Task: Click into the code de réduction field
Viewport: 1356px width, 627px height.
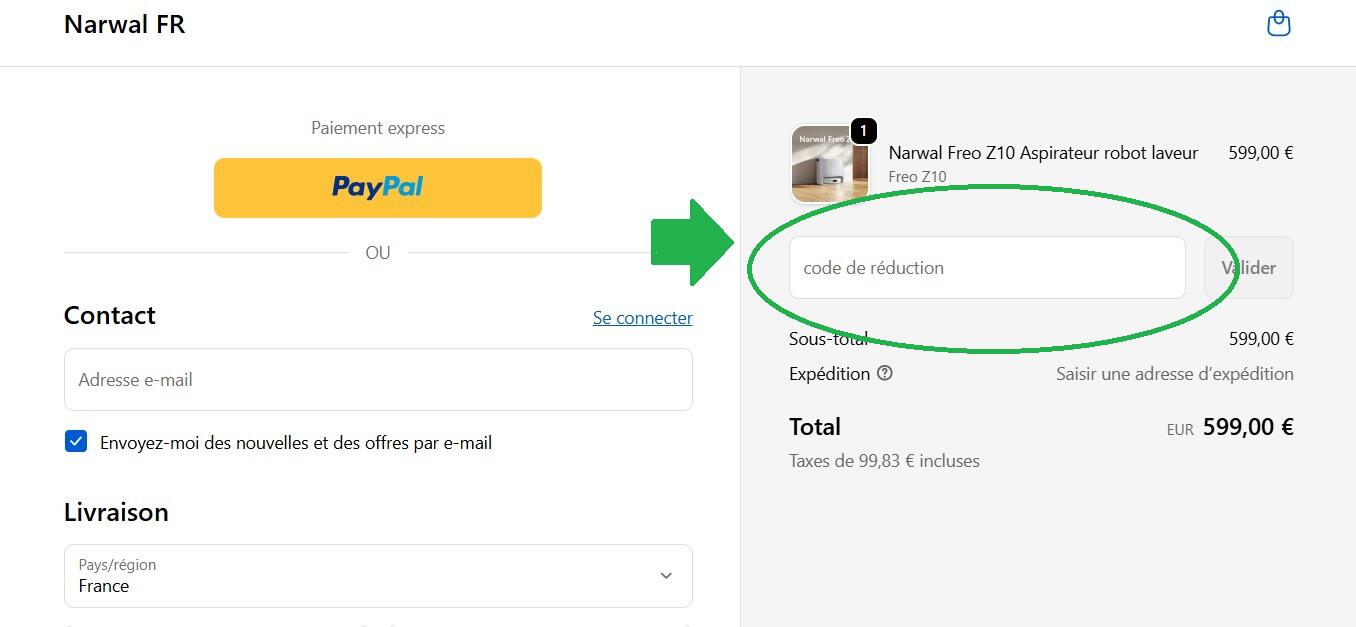Action: pyautogui.click(x=987, y=268)
